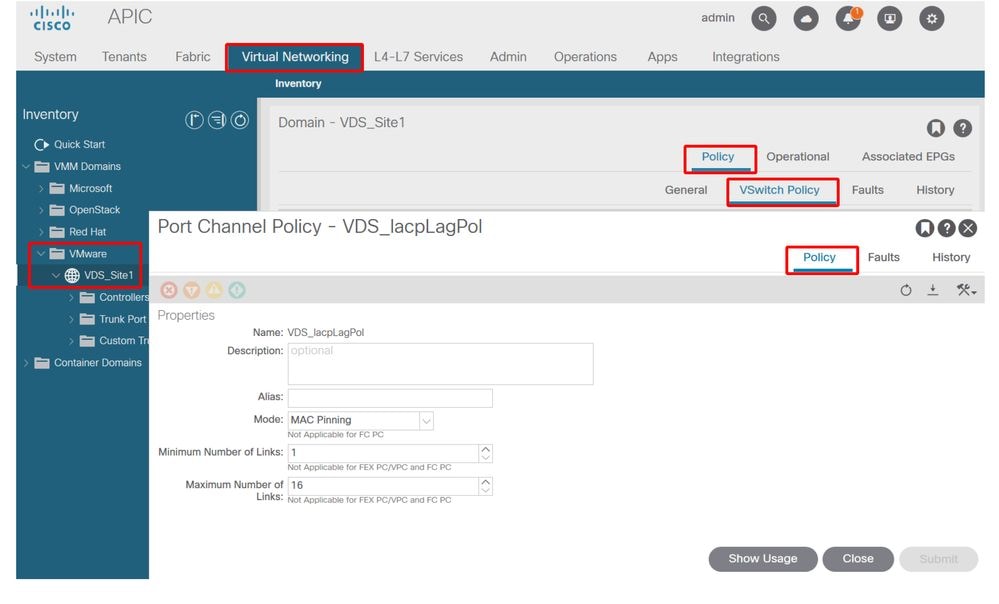Open the notifications bell icon

(x=848, y=18)
